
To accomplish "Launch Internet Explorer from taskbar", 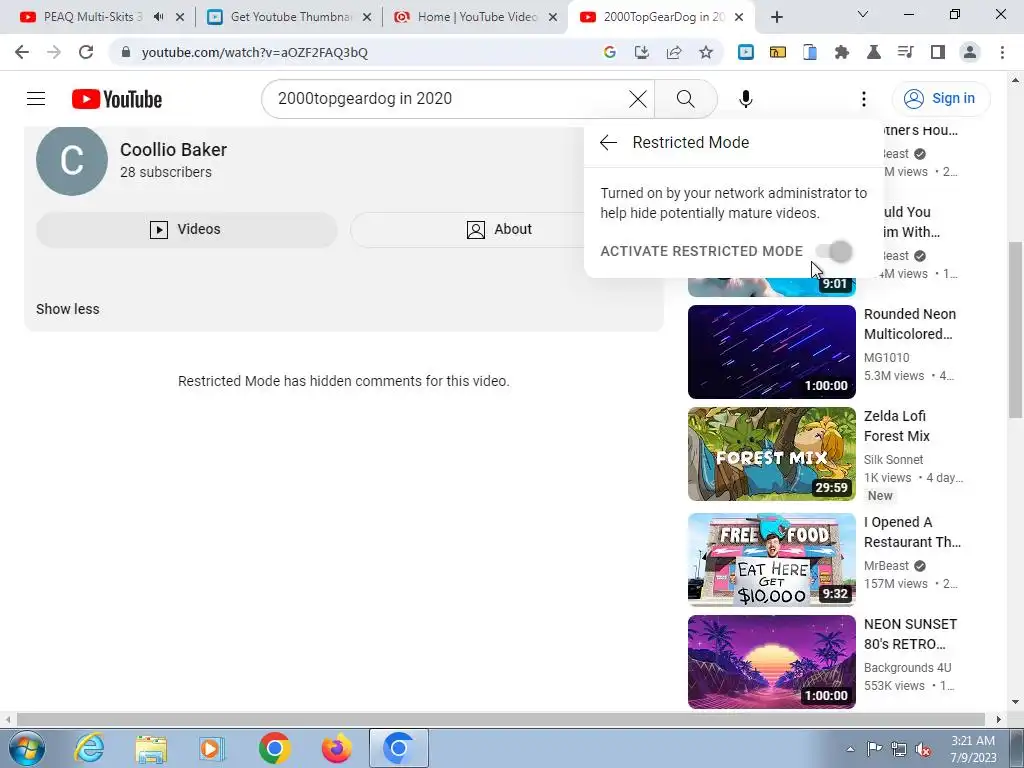I will 89,748.
